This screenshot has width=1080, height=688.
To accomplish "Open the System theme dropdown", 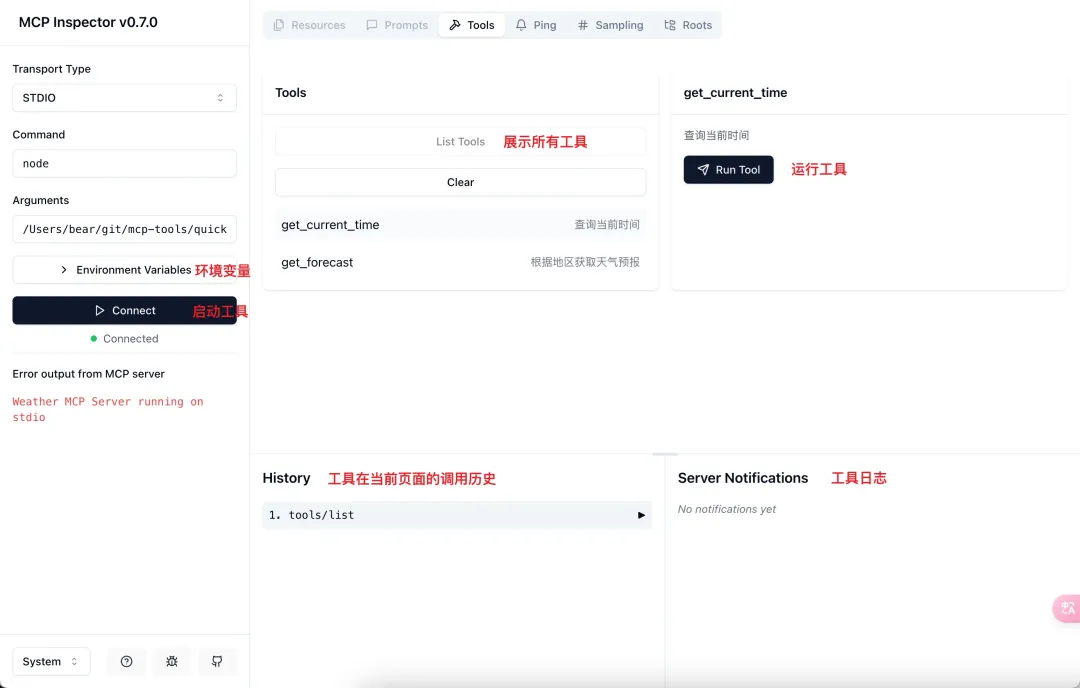I will click(x=51, y=661).
